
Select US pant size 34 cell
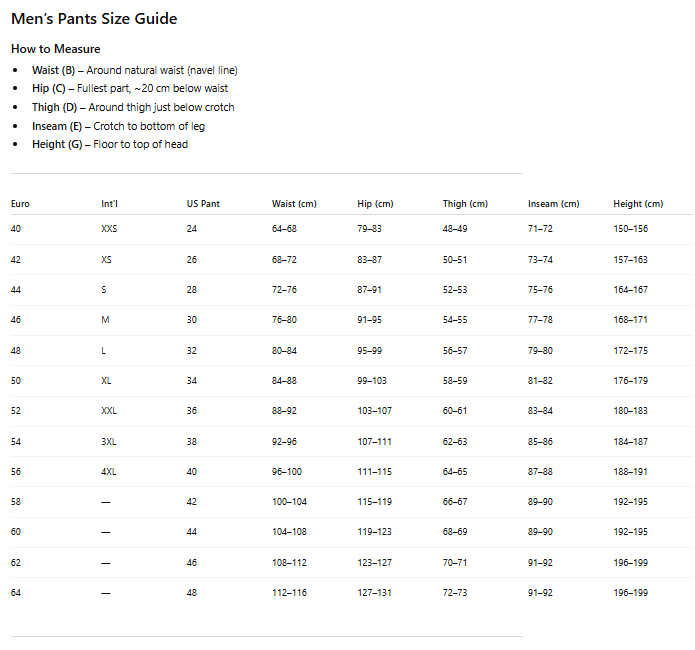pos(192,381)
